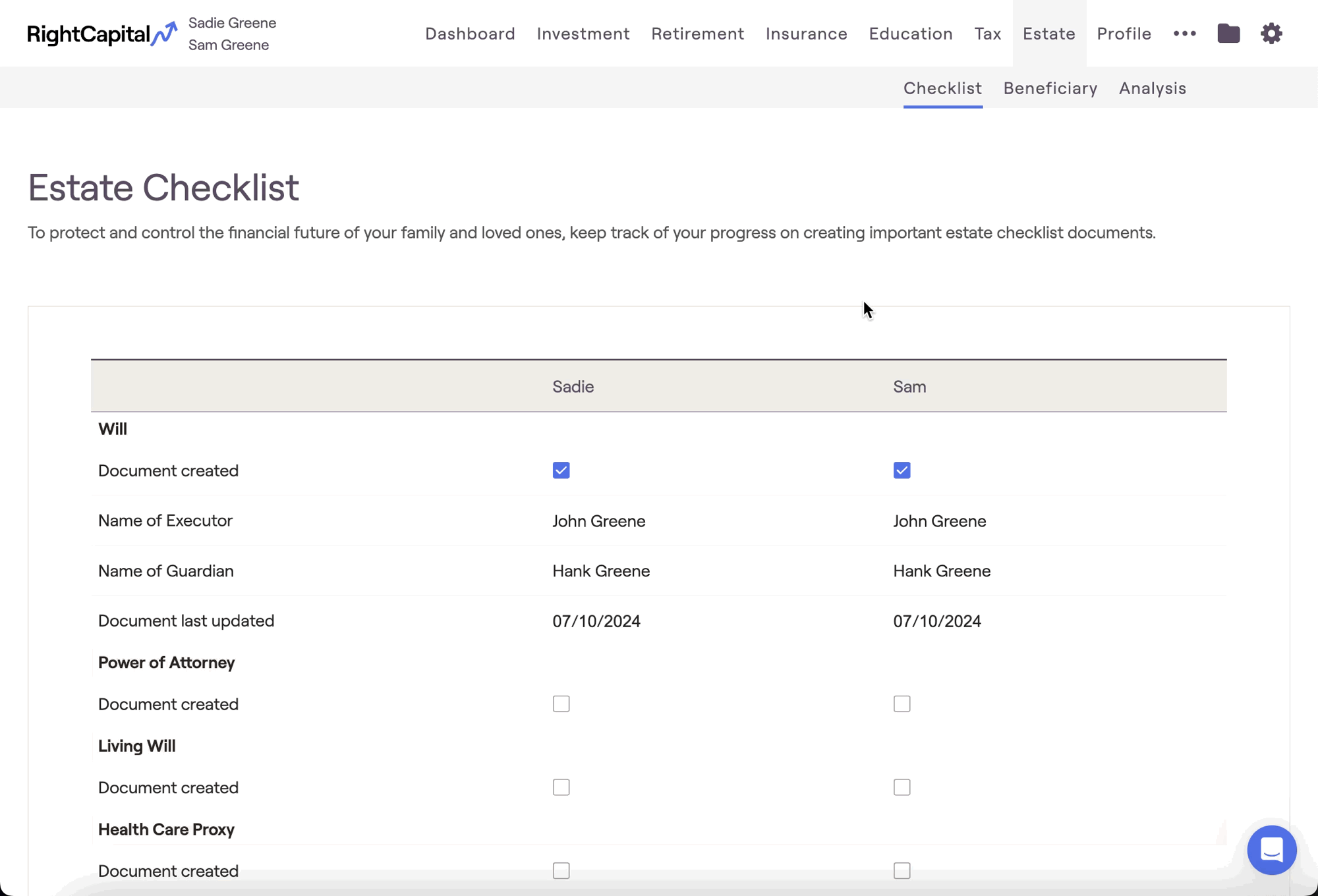Click the Sadie column header

coord(573,387)
